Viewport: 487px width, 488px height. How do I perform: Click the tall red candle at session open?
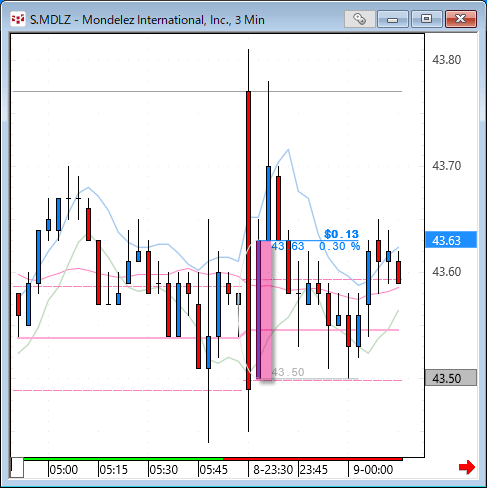click(x=248, y=240)
